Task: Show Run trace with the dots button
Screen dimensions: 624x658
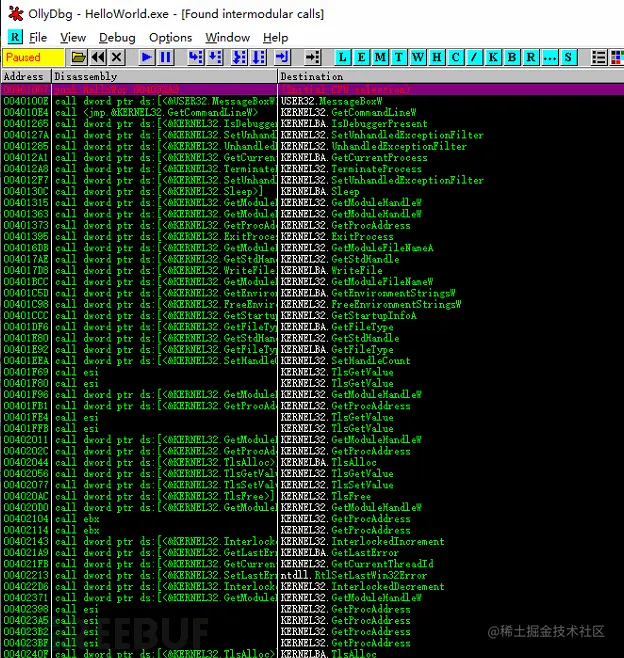Action: (550, 57)
